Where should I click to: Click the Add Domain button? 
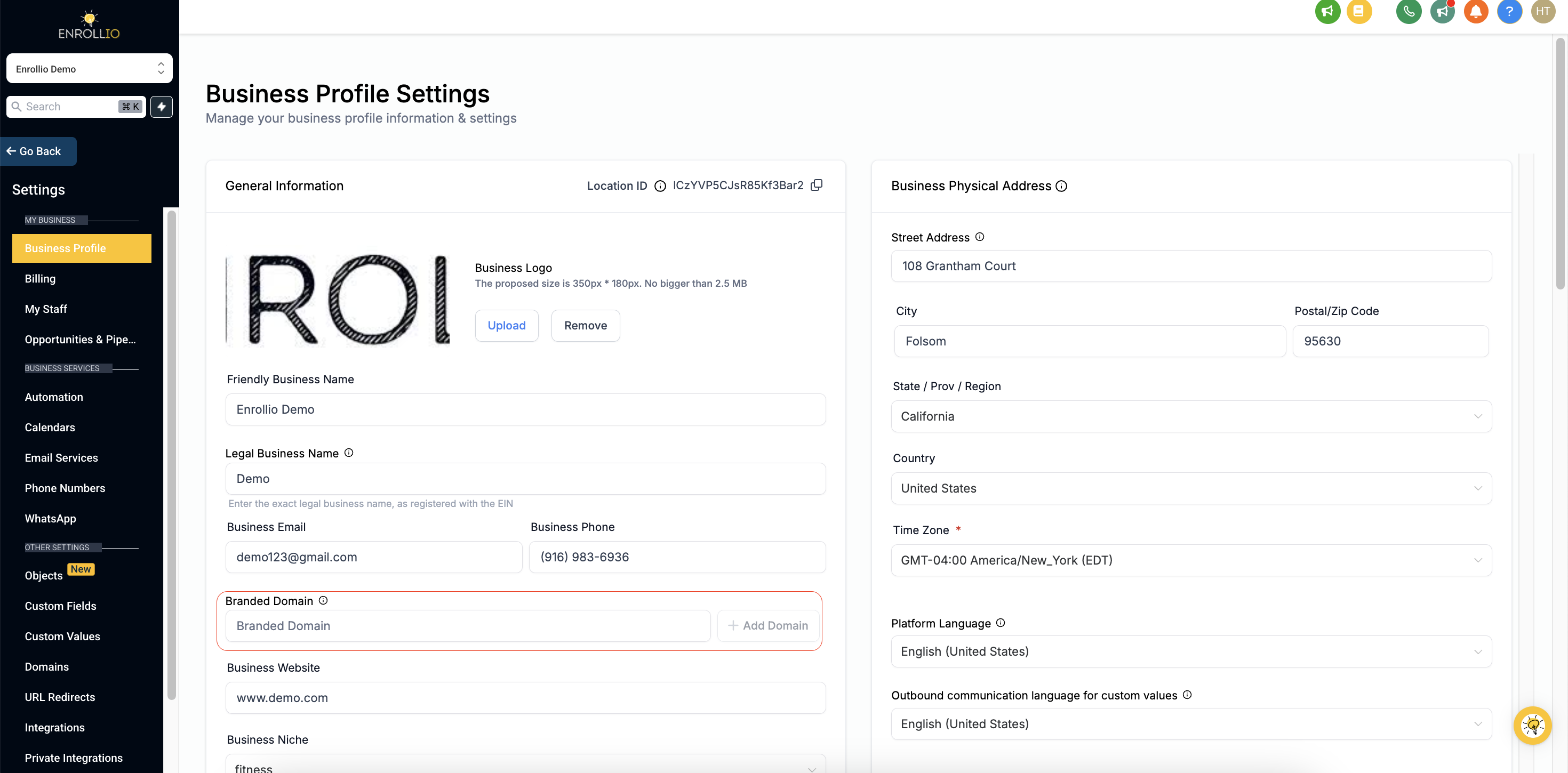(768, 626)
